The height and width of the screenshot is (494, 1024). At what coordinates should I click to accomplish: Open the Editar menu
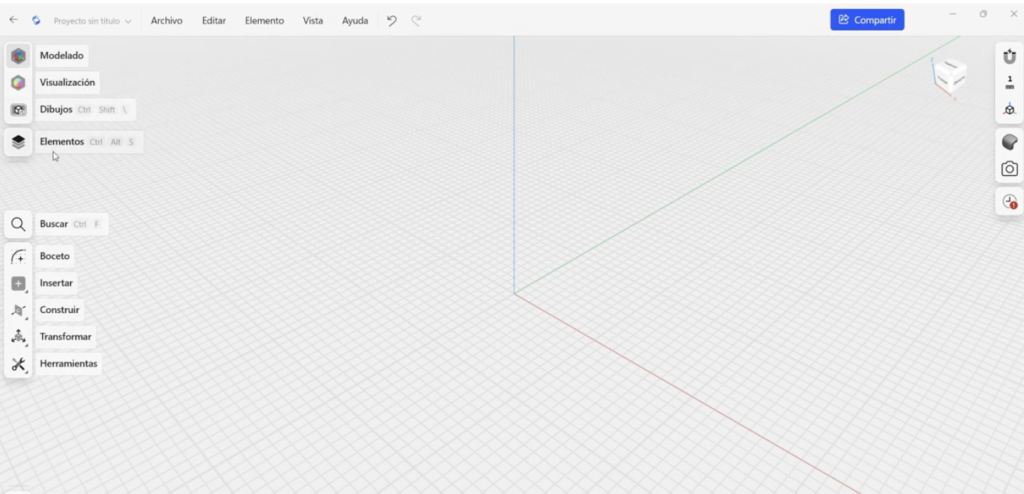pos(214,20)
